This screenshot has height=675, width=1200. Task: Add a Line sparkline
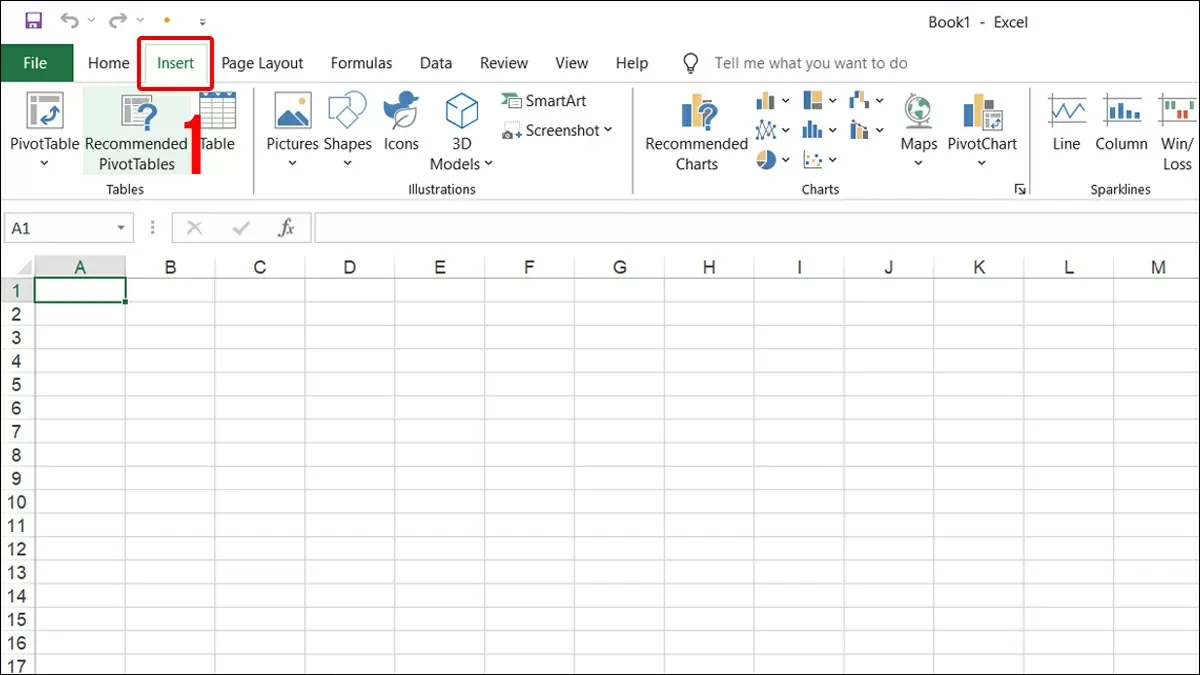pos(1065,120)
